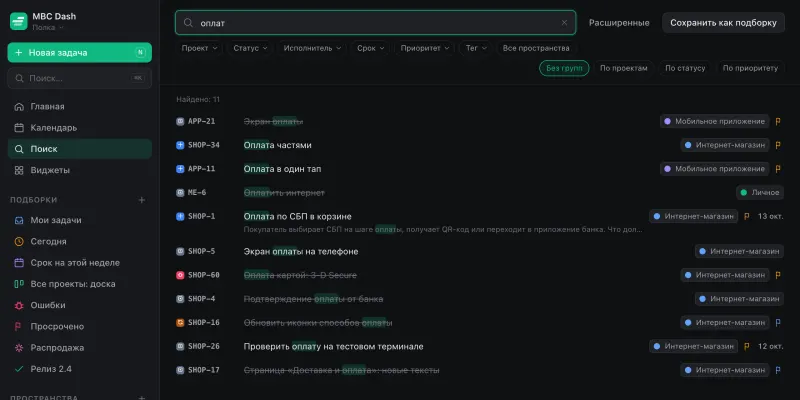
Task: Open Расширенные advanced search options
Action: [619, 22]
